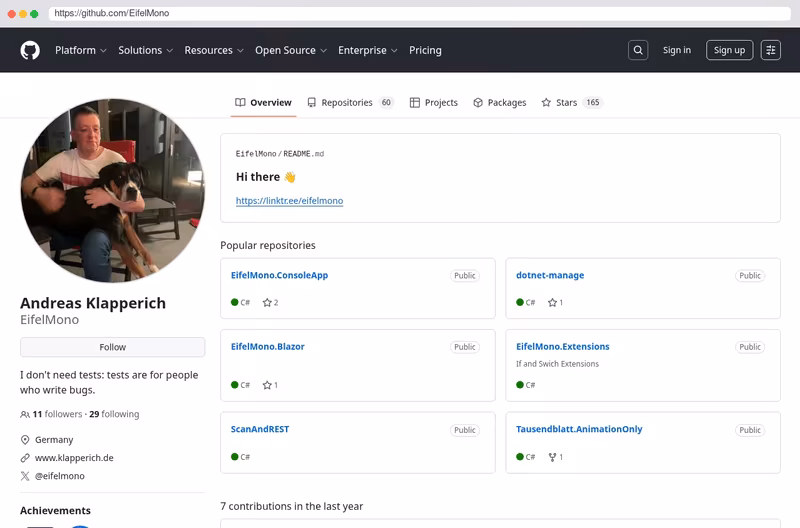
Task: View the 29 following list
Action: [x=114, y=414]
